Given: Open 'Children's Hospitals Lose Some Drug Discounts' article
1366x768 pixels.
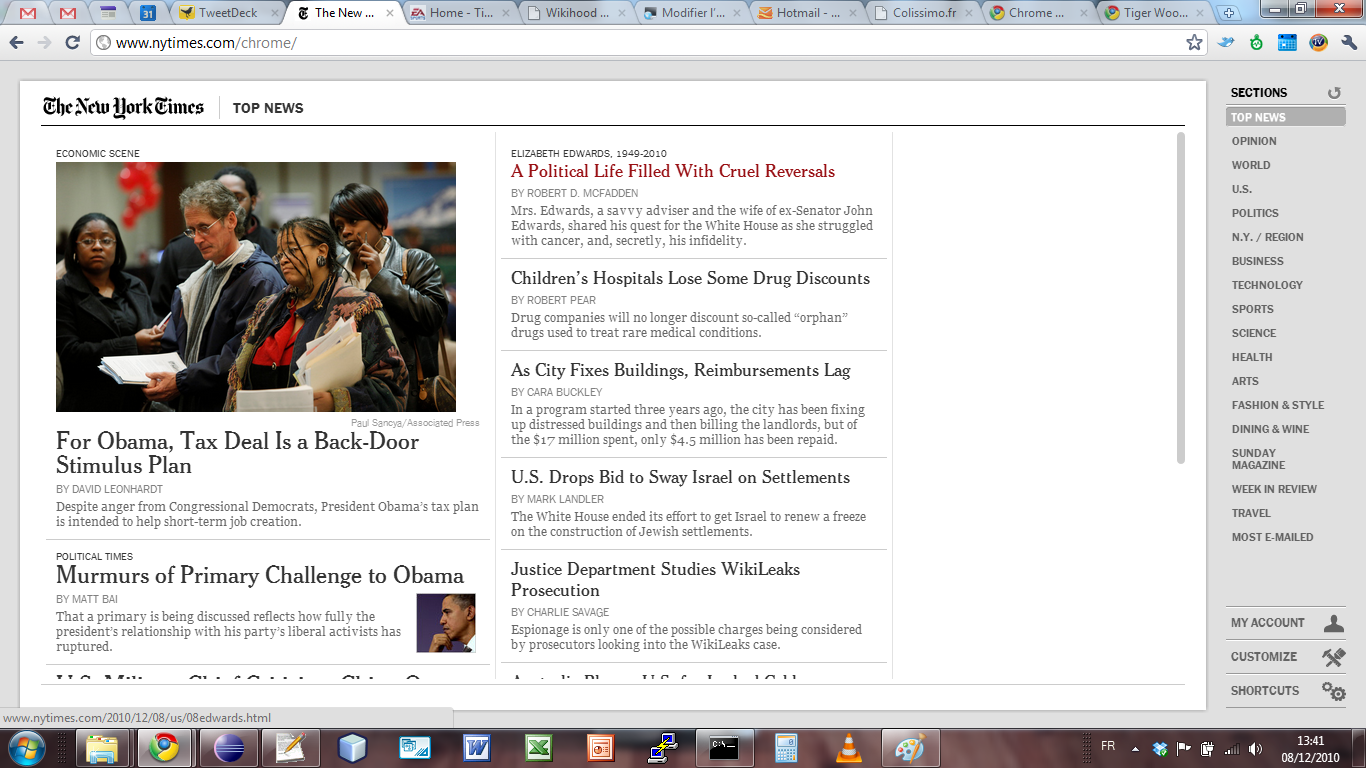Looking at the screenshot, I should (690, 278).
